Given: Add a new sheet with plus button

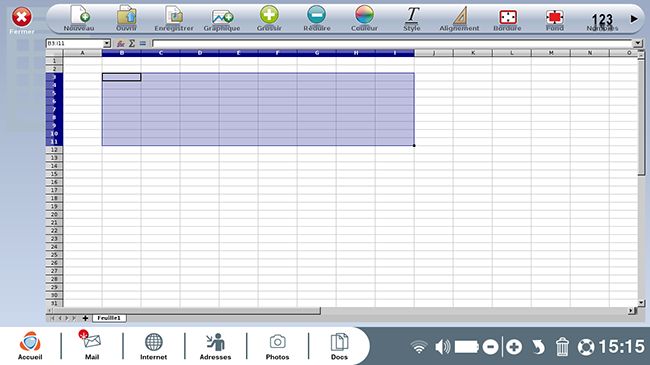Looking at the screenshot, I should [85, 318].
